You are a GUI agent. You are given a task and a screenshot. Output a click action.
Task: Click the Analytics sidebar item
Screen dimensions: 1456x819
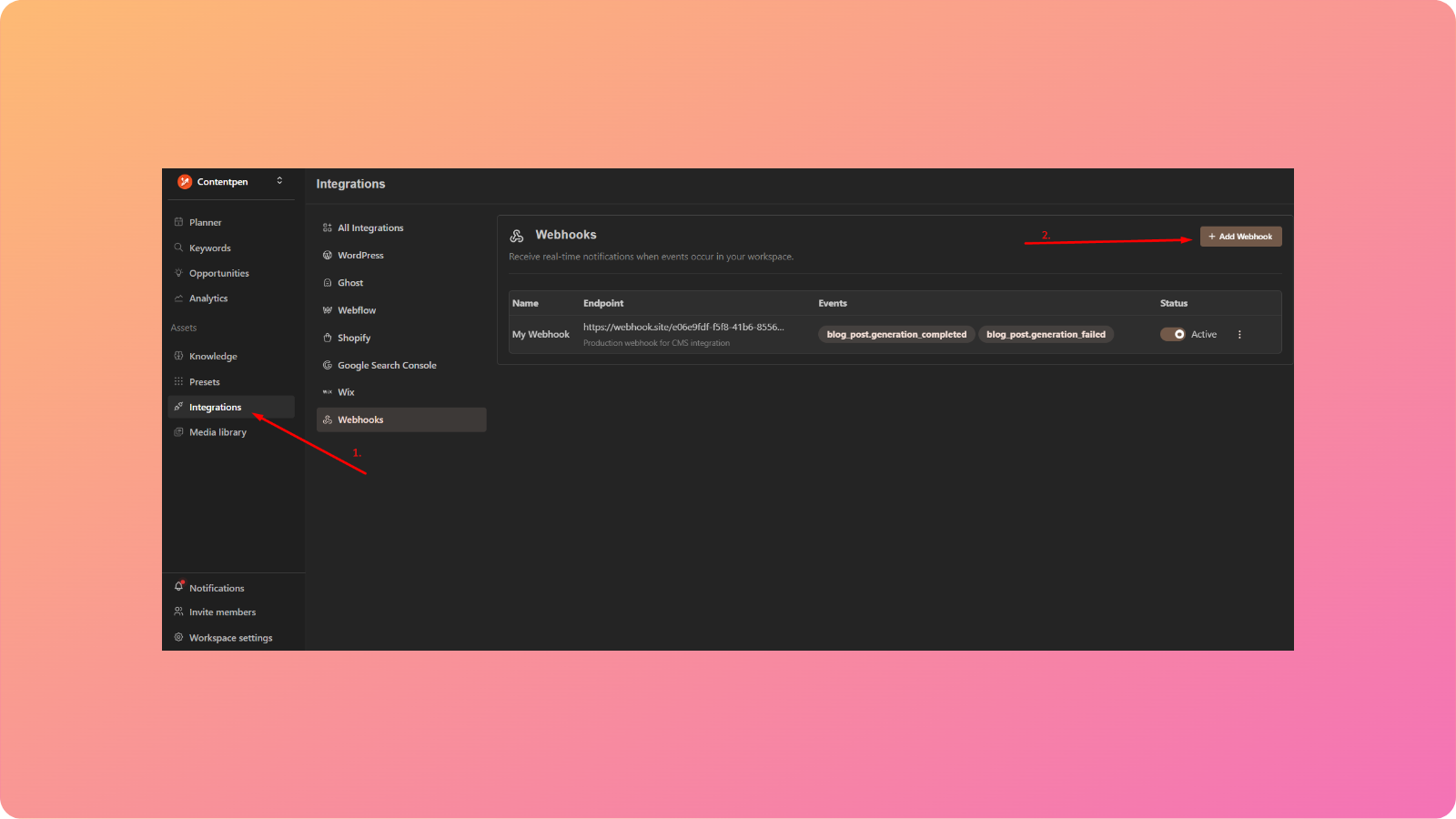click(207, 298)
